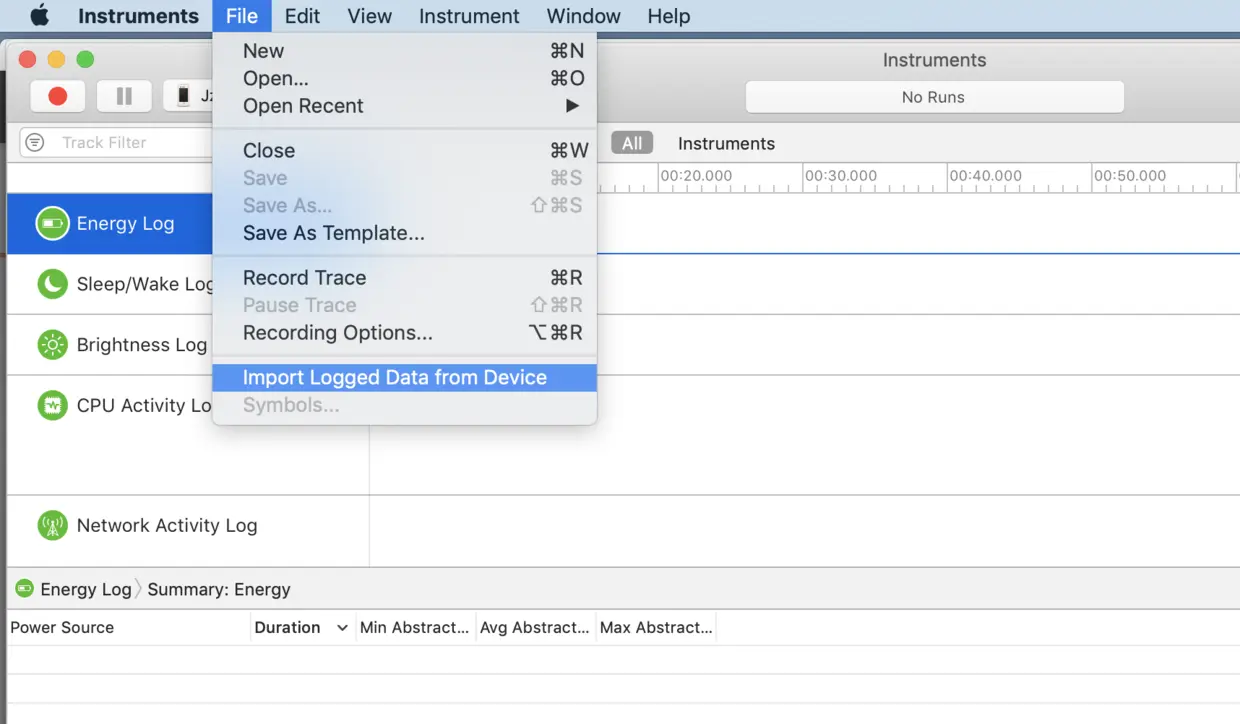Screen dimensions: 1240x724
Task: Click the Brightness Log sun icon
Action: coord(52,345)
